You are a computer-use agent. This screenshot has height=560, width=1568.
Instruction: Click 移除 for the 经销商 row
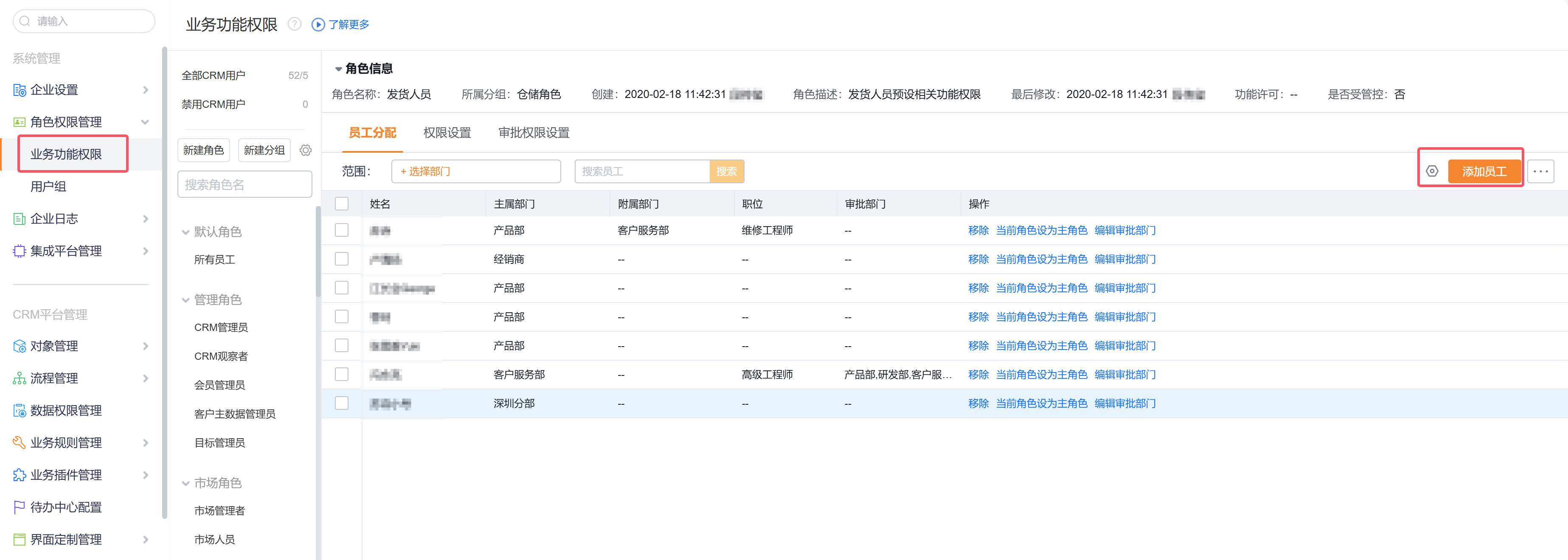(978, 259)
